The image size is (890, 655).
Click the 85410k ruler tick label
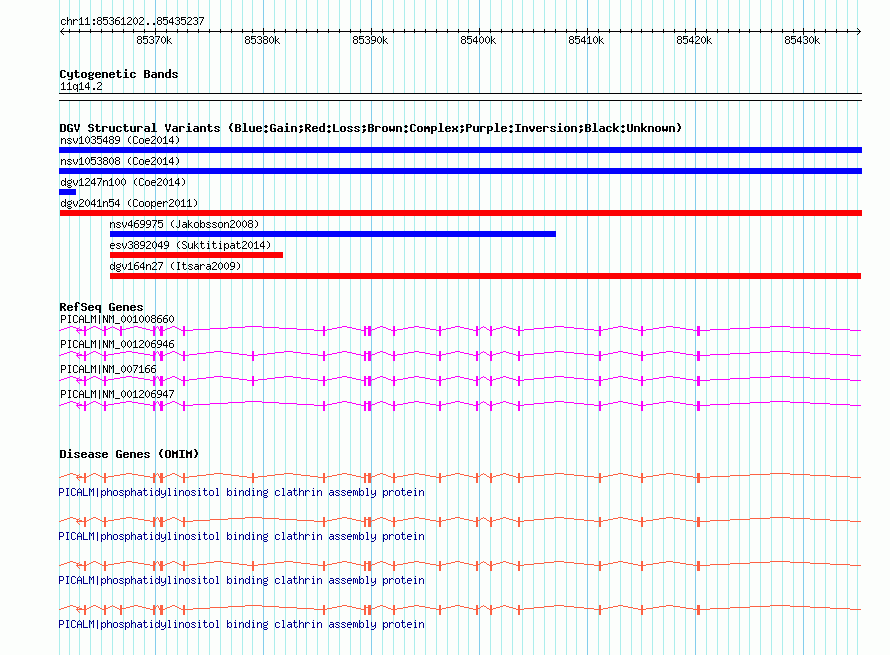coord(586,40)
